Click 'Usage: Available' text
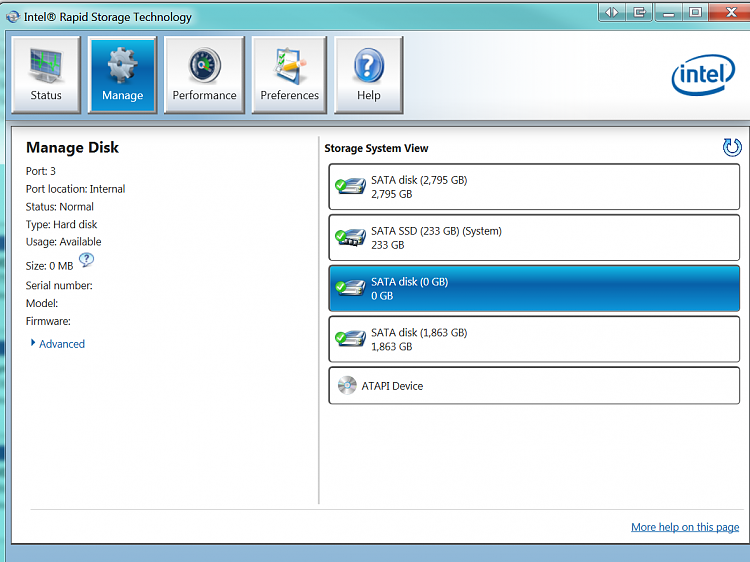 tap(64, 242)
